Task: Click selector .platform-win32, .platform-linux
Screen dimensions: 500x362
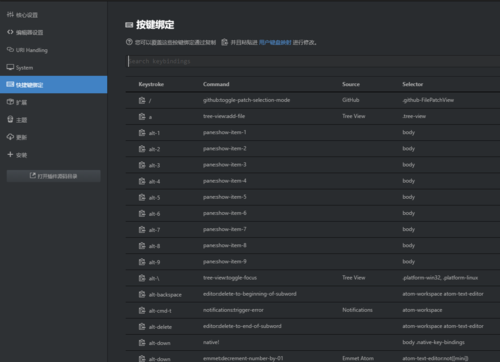Action: coord(440,278)
